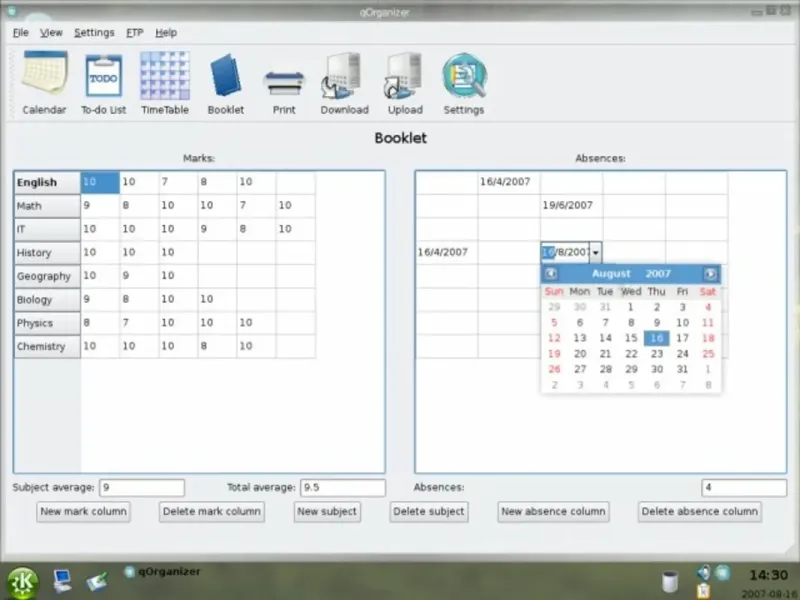Click the Subject average field
Viewport: 800px width, 600px height.
[x=142, y=488]
